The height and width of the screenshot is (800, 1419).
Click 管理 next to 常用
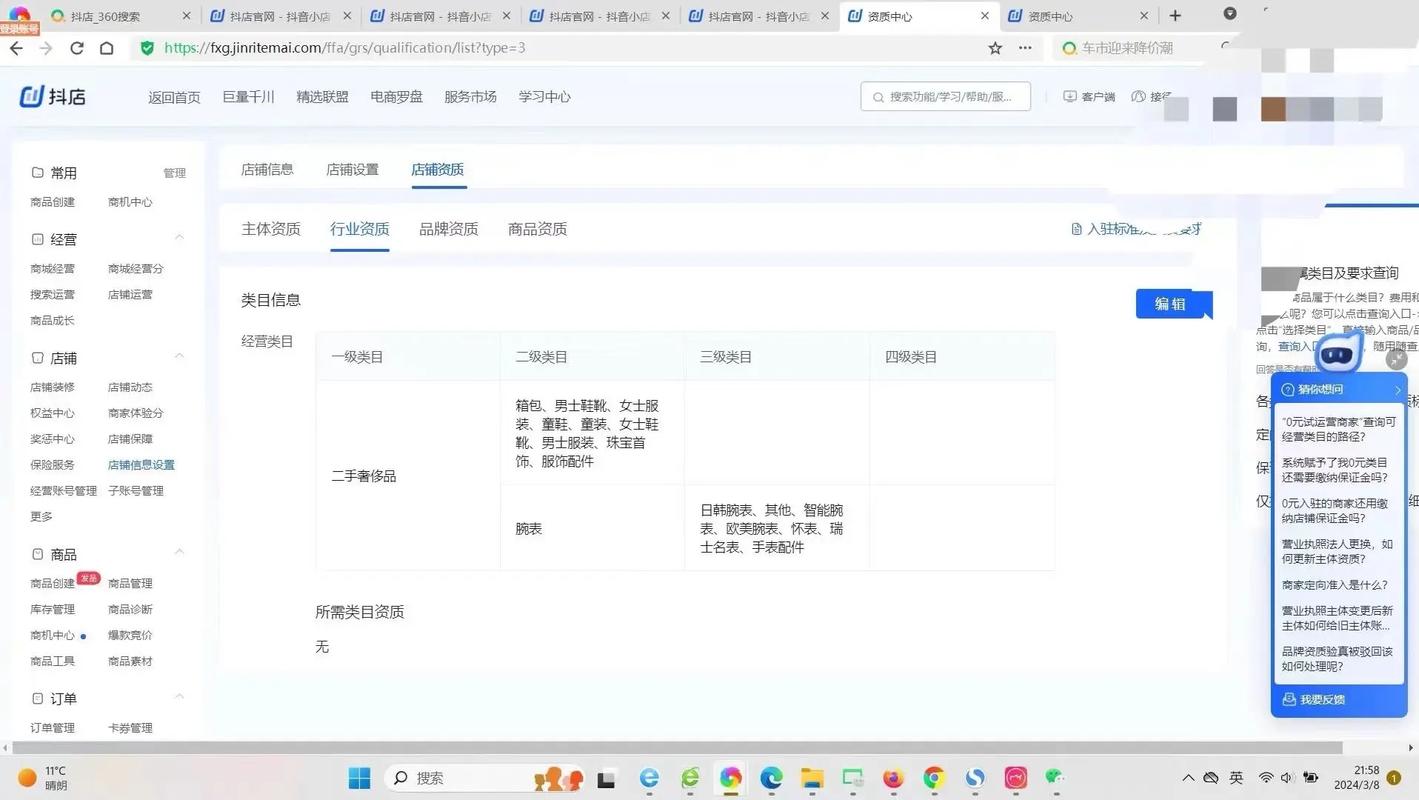pos(175,173)
